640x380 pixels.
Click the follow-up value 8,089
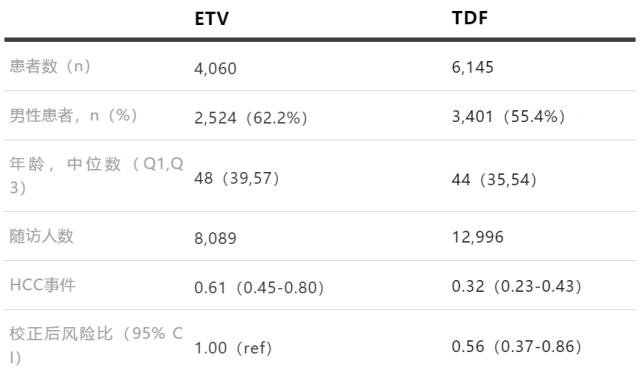[215, 238]
